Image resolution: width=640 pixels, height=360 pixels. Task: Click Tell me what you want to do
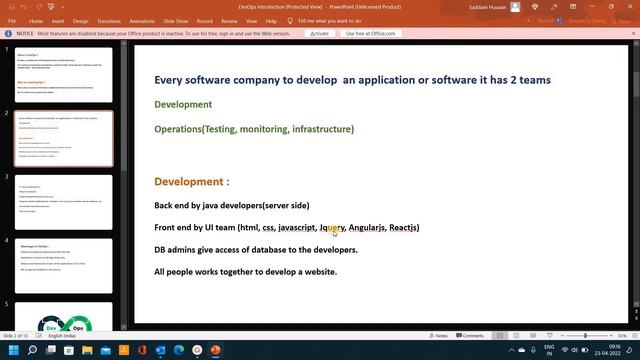[329, 21]
